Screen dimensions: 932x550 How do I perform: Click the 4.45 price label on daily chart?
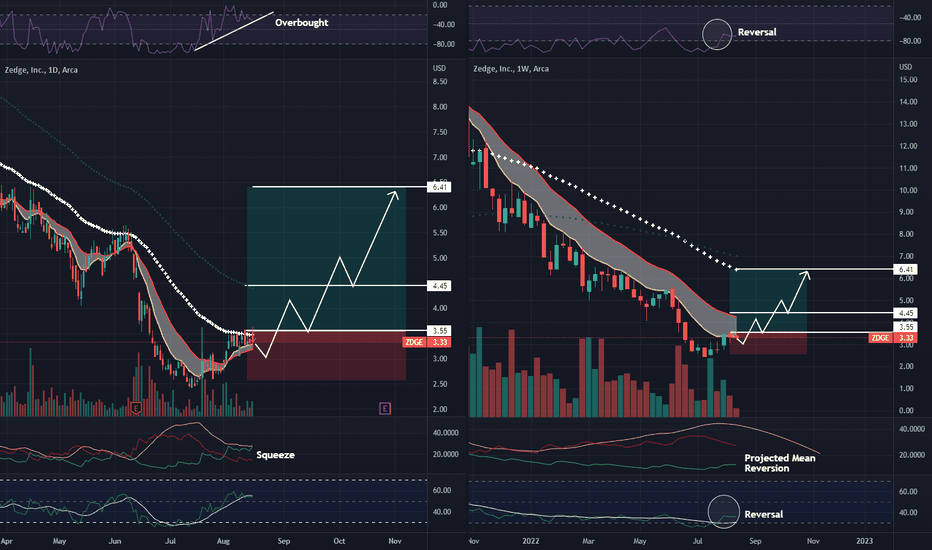point(439,286)
